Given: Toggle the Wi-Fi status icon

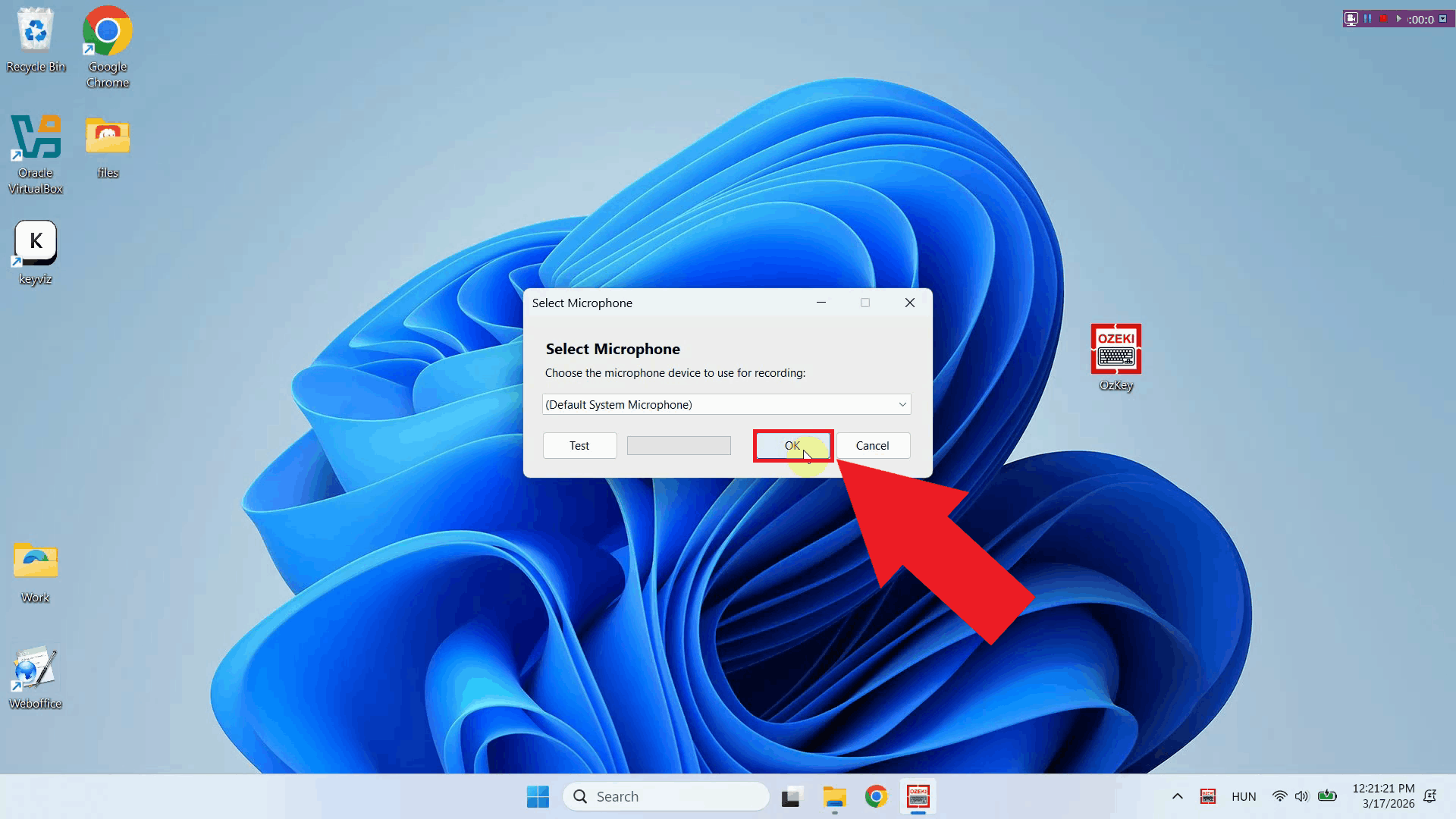Looking at the screenshot, I should [x=1280, y=796].
